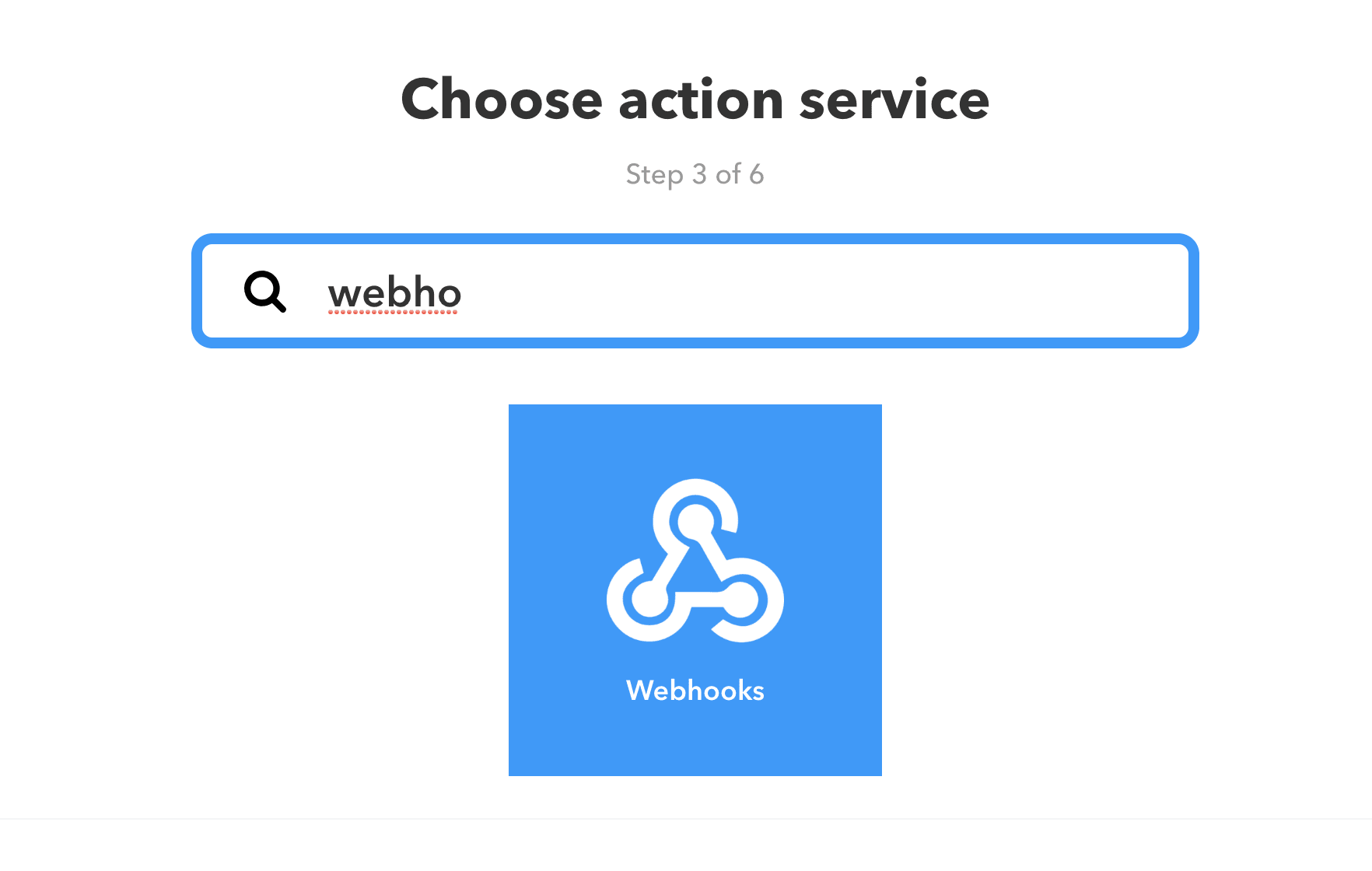Screen dimensions: 1372x871
Task: Click the word "action" in the heading
Action: 700,100
